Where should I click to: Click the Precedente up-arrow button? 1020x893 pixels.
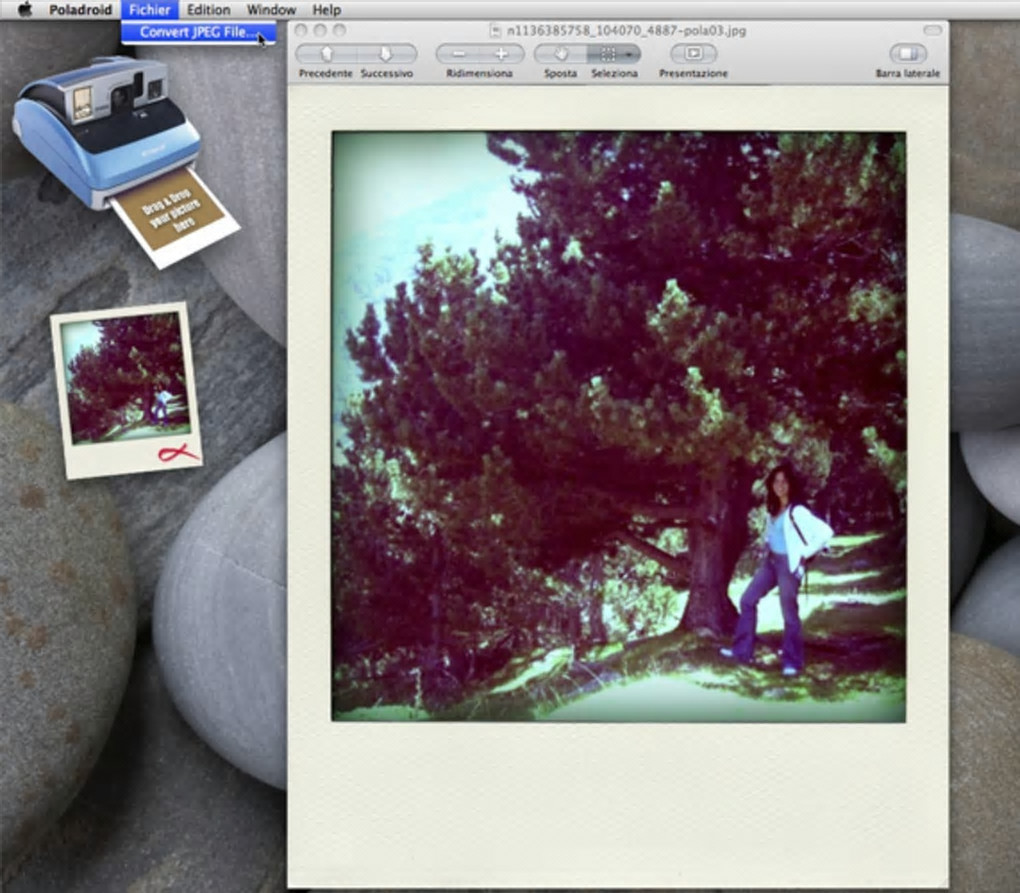[326, 54]
